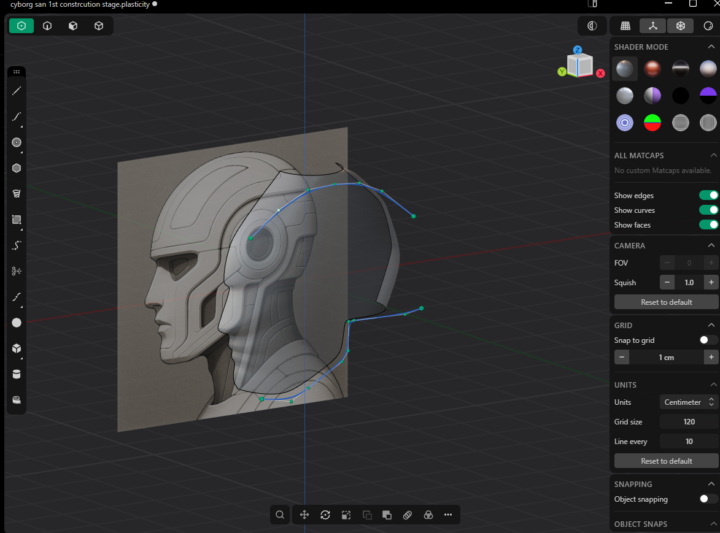Choose the red clay matcap shader
The height and width of the screenshot is (533, 720).
(x=652, y=69)
